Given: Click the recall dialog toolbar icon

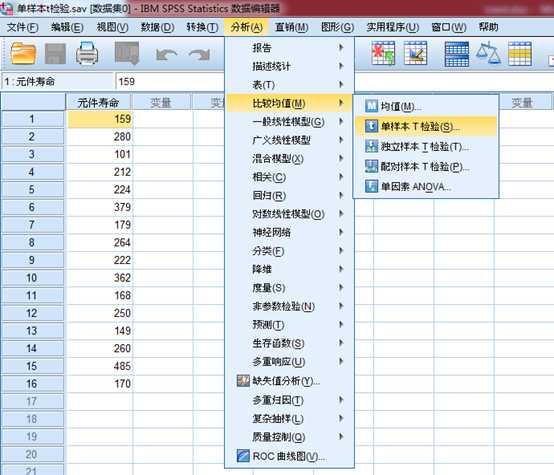Looking at the screenshot, I should pos(127,53).
